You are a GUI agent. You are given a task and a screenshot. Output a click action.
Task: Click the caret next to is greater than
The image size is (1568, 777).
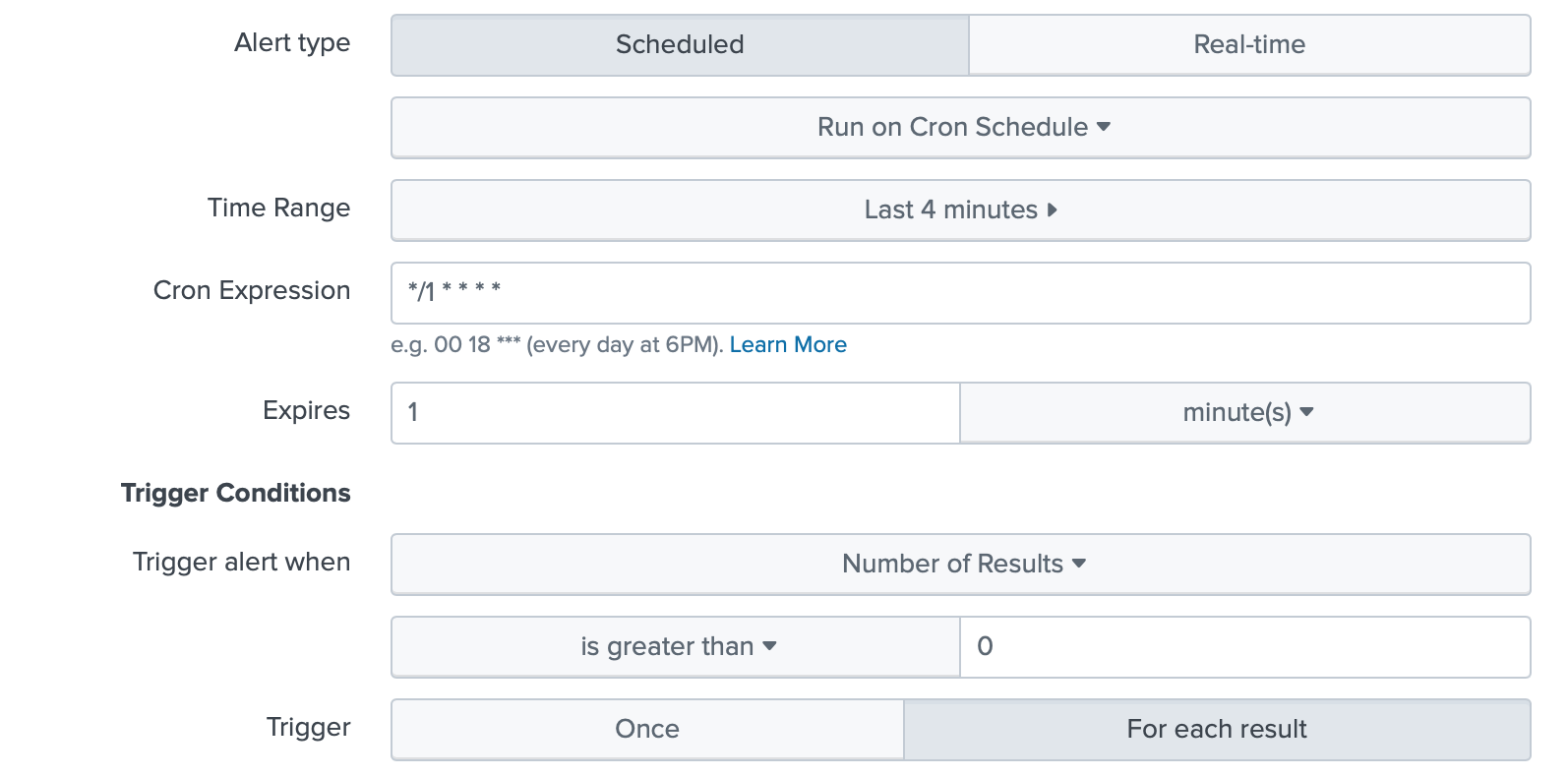770,646
